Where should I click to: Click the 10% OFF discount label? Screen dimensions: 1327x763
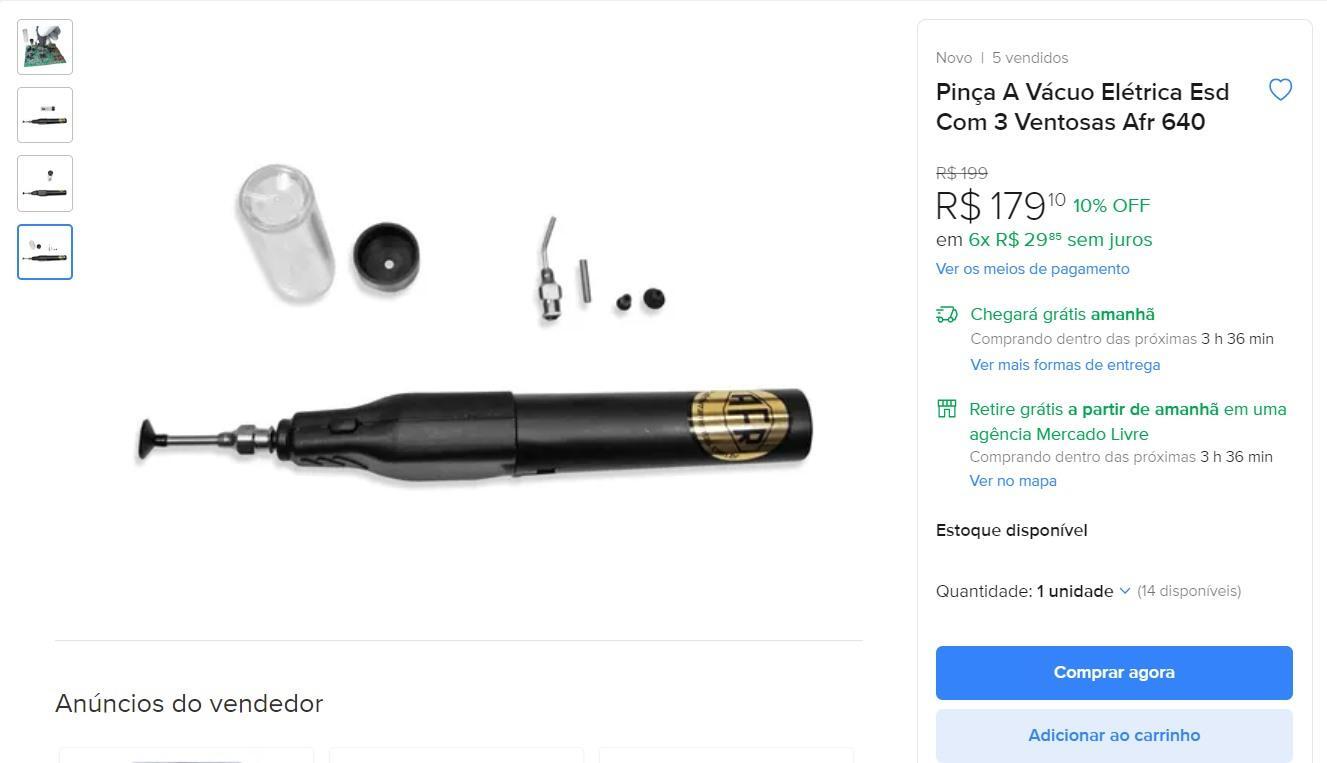point(1111,206)
